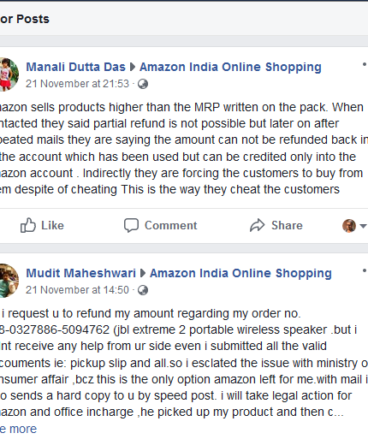Image resolution: width=368 pixels, height=445 pixels.
Task: Click the globe privacy icon on Manali's post
Action: pos(143,84)
